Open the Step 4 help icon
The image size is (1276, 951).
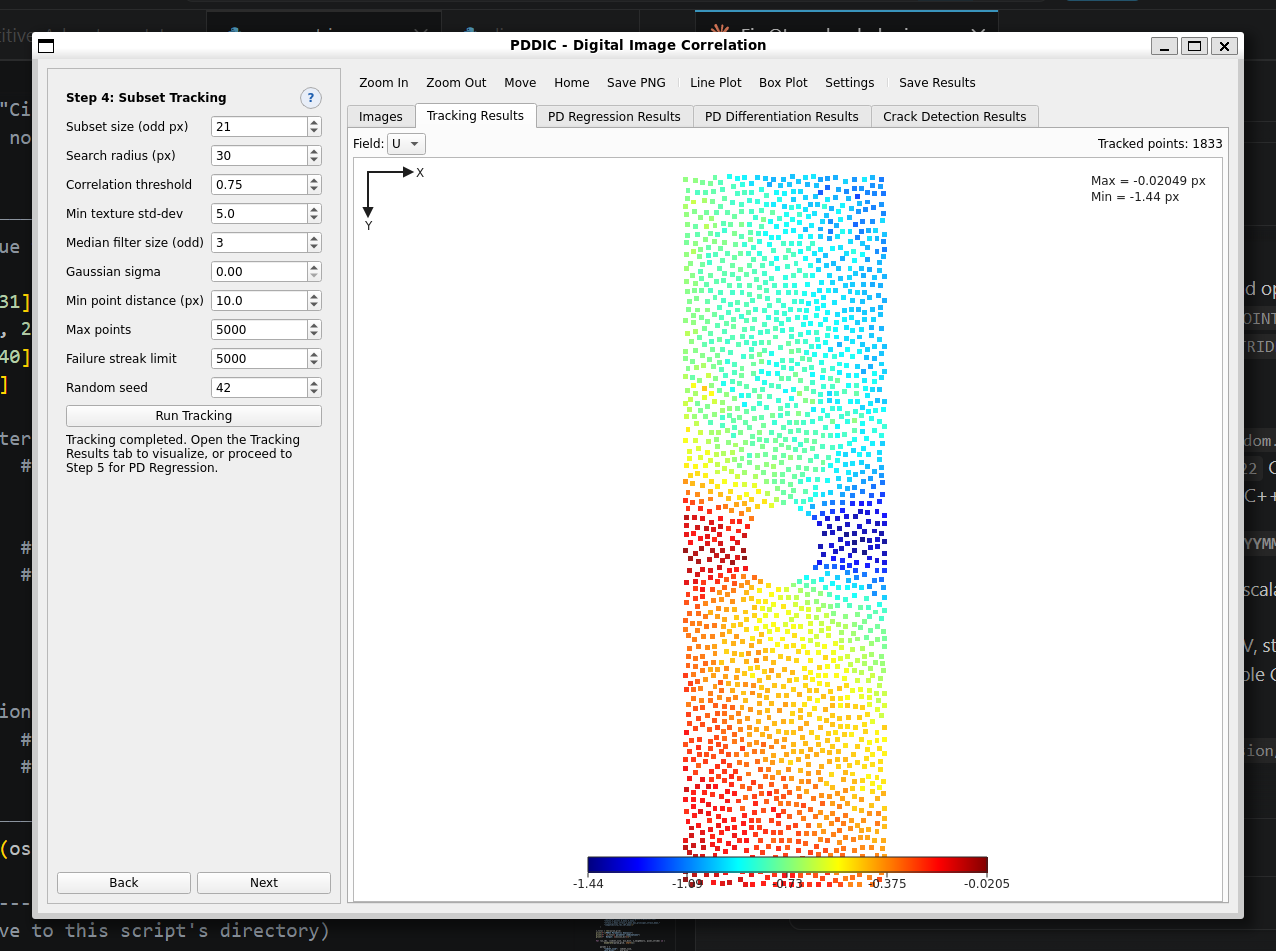tap(311, 98)
